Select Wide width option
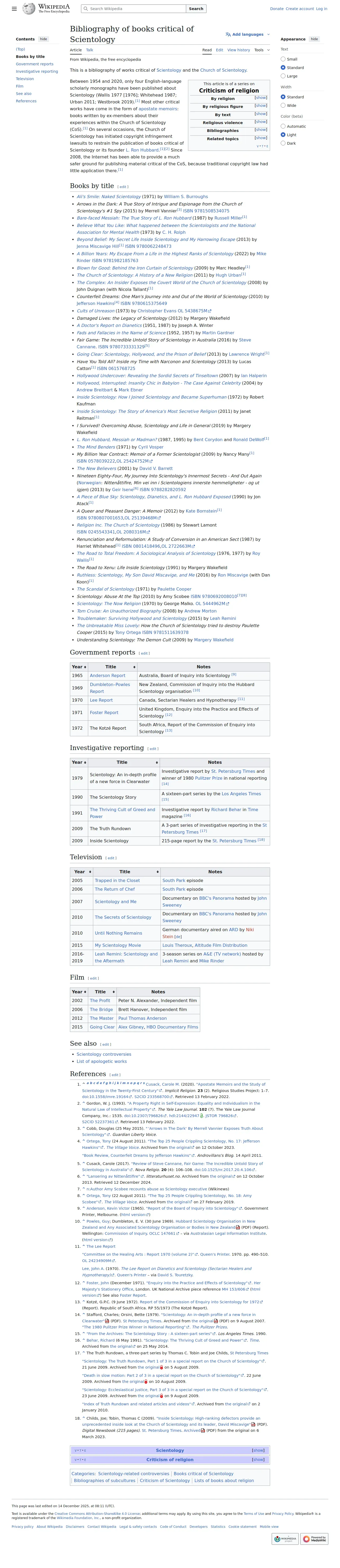340x1568 pixels. 283,105
